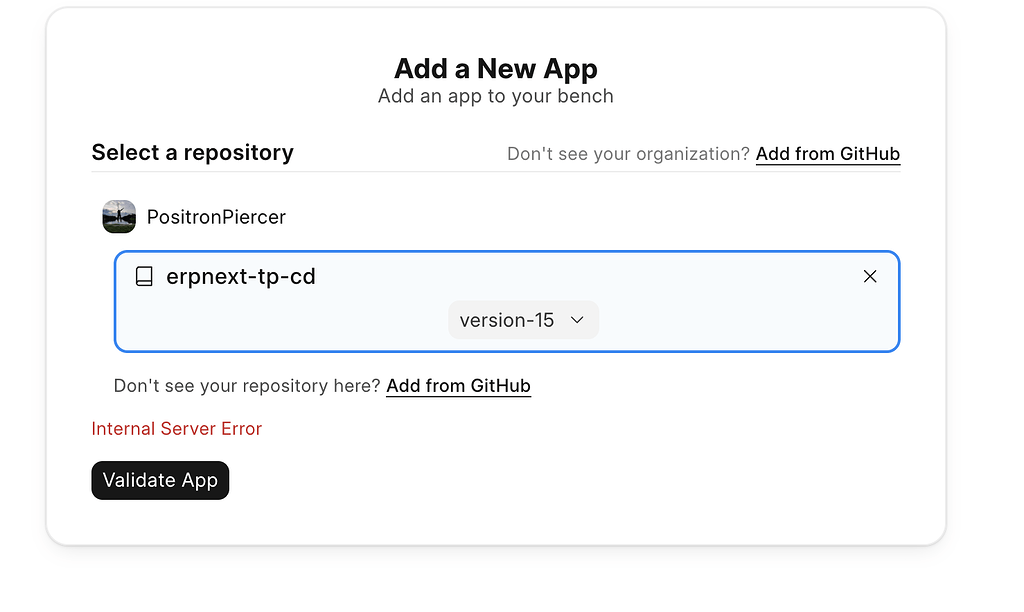Open the Add from GitHub link beside organization prompt
1024x612 pixels.
[x=827, y=154]
